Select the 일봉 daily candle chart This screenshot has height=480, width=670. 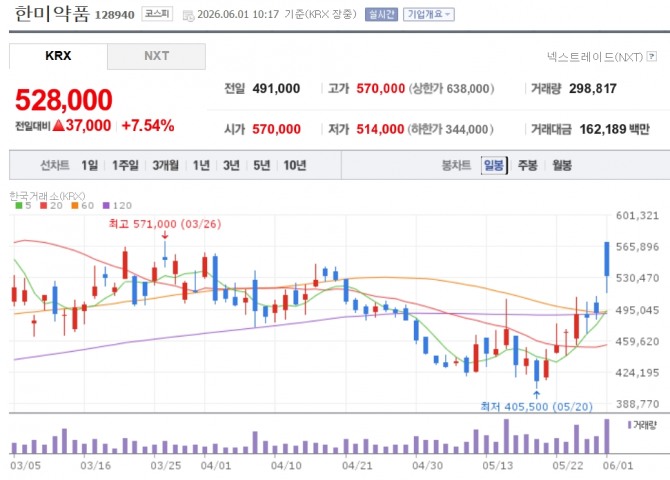point(494,165)
